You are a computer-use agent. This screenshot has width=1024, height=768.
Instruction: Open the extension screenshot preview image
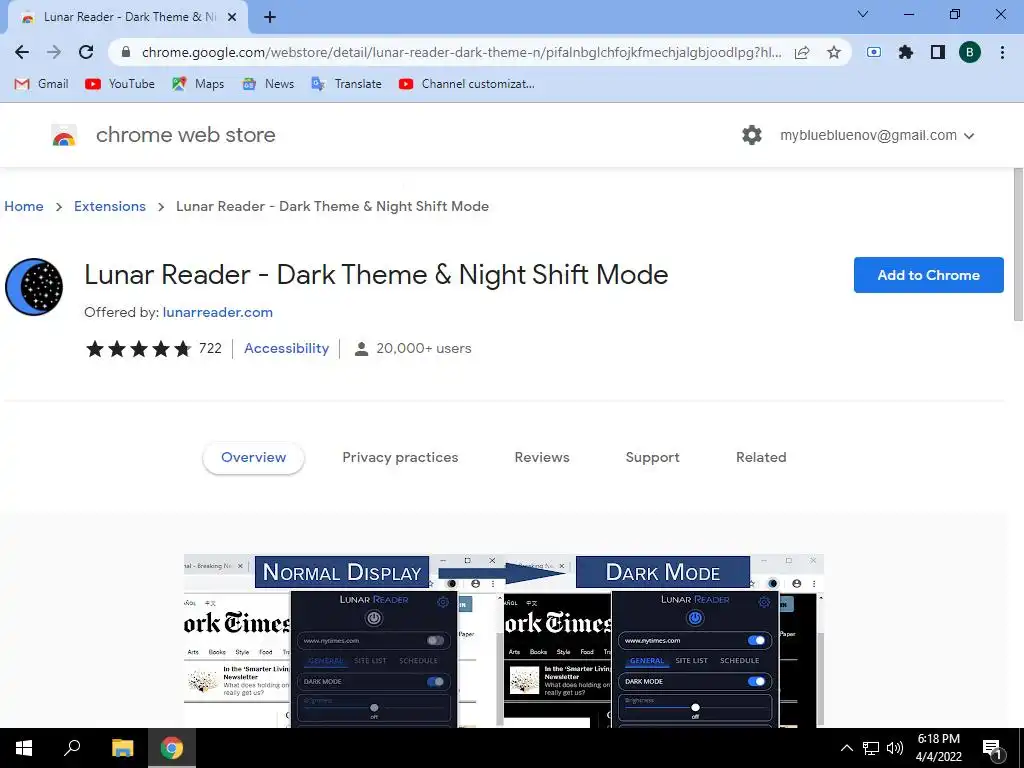click(504, 640)
